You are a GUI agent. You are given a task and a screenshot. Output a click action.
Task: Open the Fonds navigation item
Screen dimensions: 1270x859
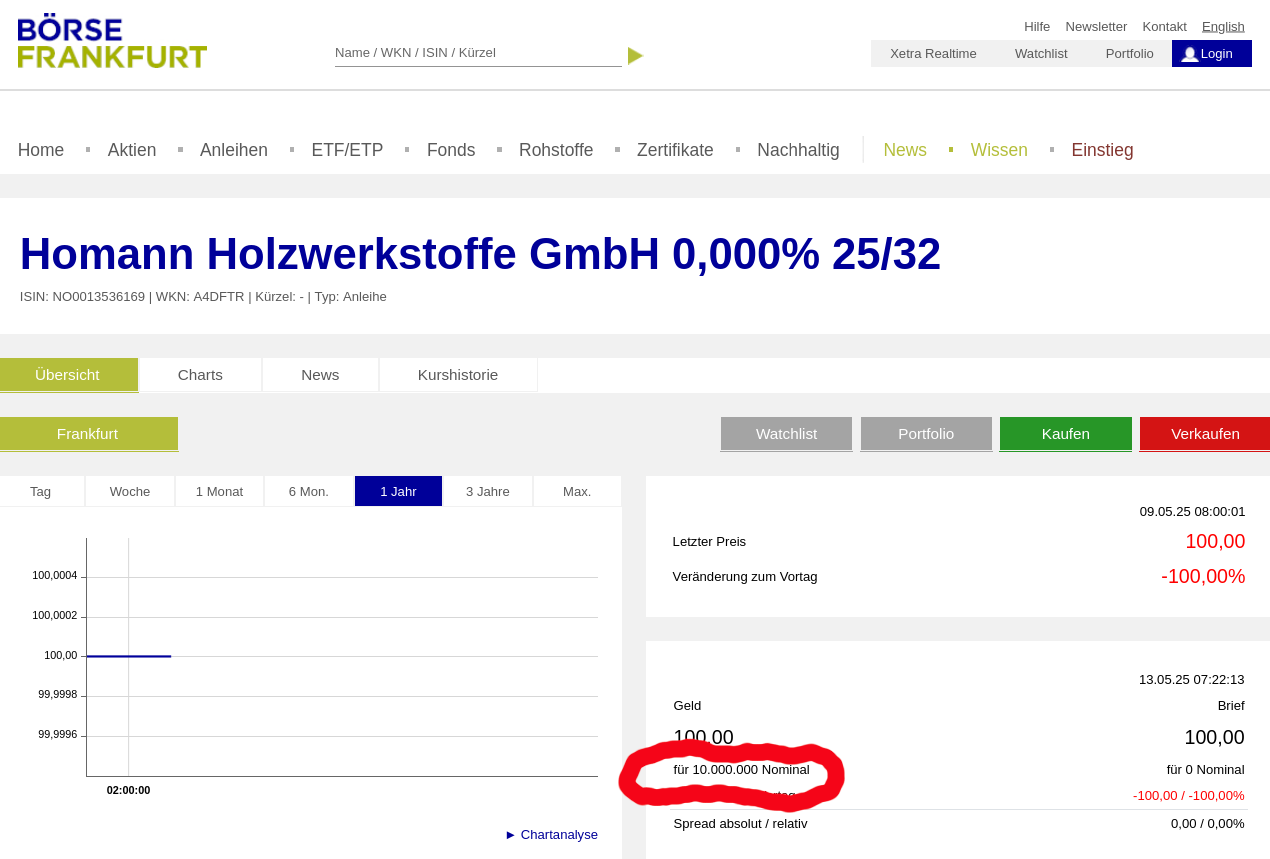(451, 150)
